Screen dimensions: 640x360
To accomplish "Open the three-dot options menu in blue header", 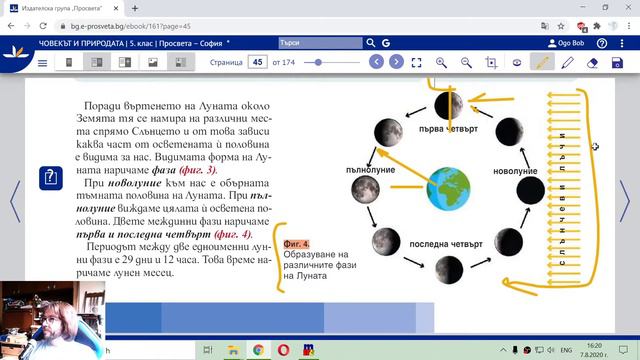I will (622, 43).
